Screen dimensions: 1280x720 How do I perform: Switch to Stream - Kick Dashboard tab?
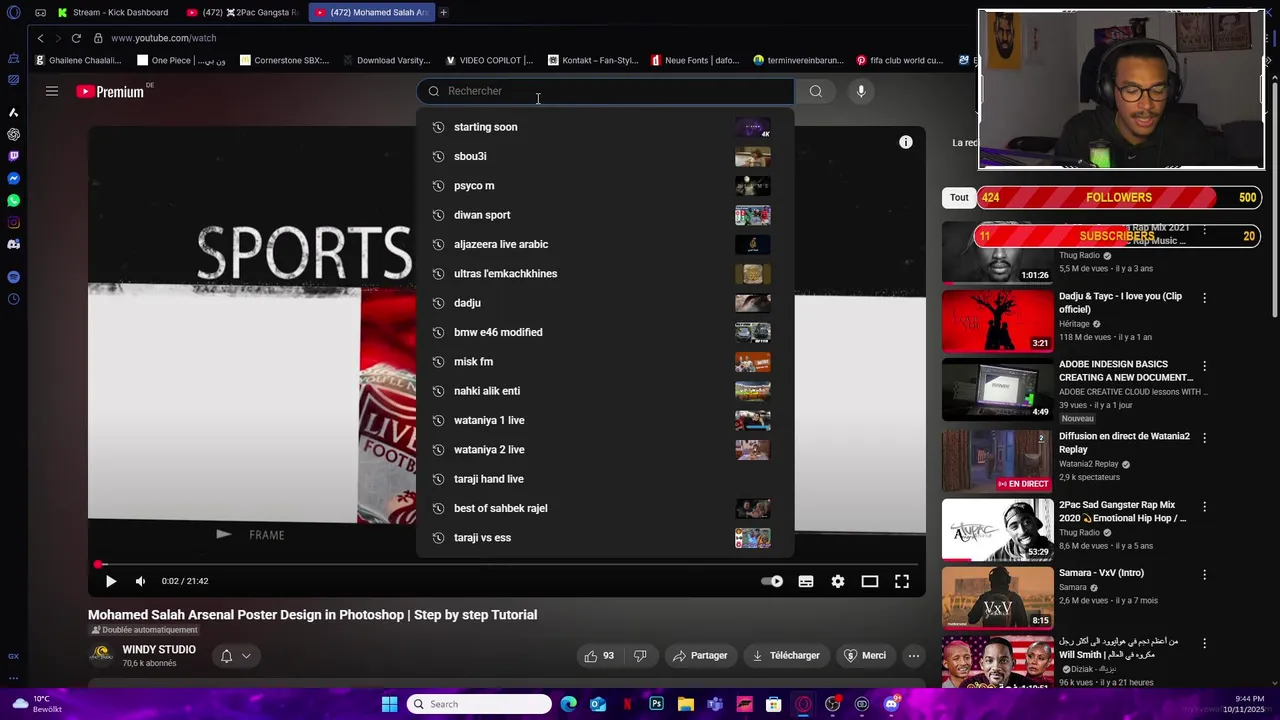113,12
